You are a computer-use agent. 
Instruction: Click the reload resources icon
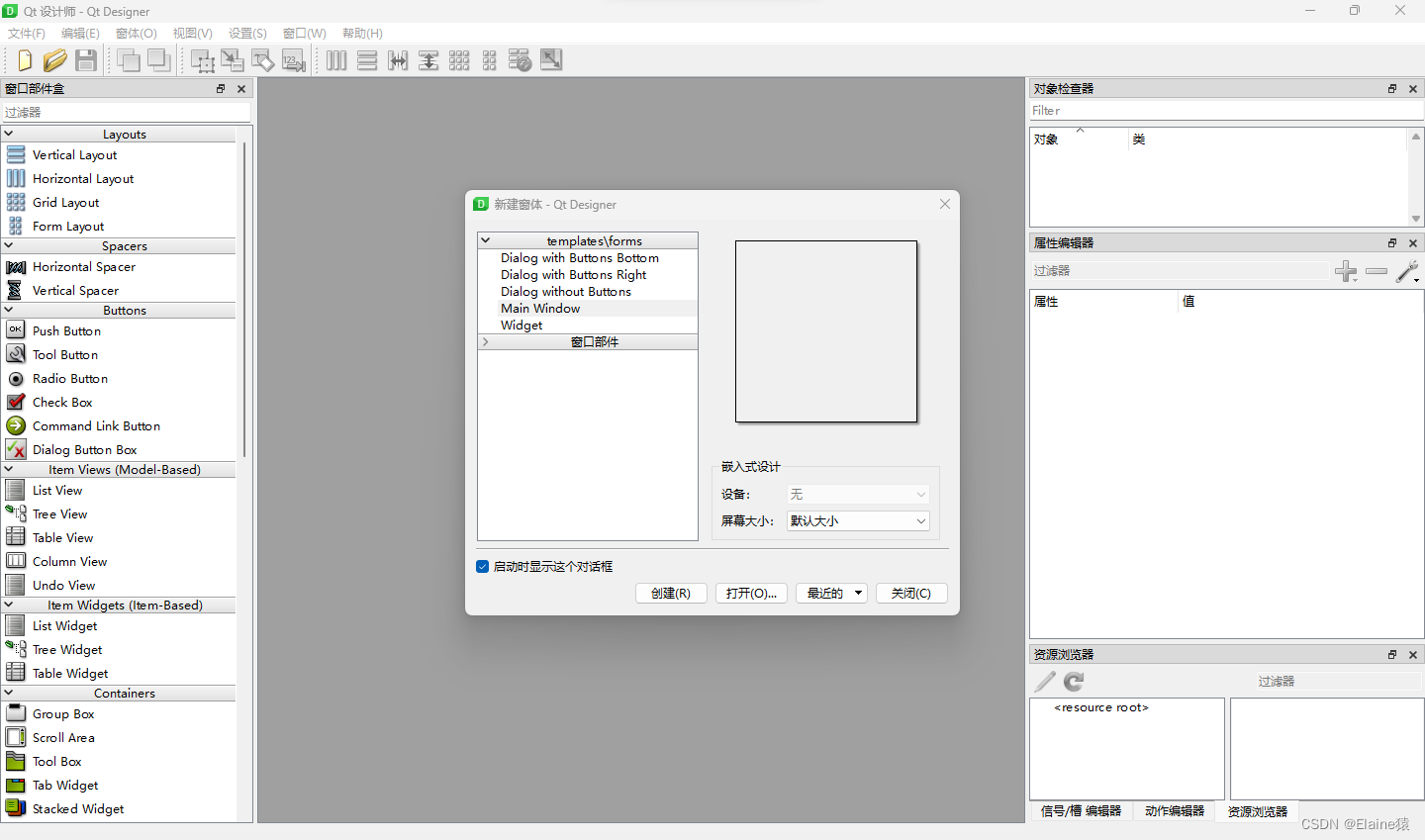[1074, 681]
